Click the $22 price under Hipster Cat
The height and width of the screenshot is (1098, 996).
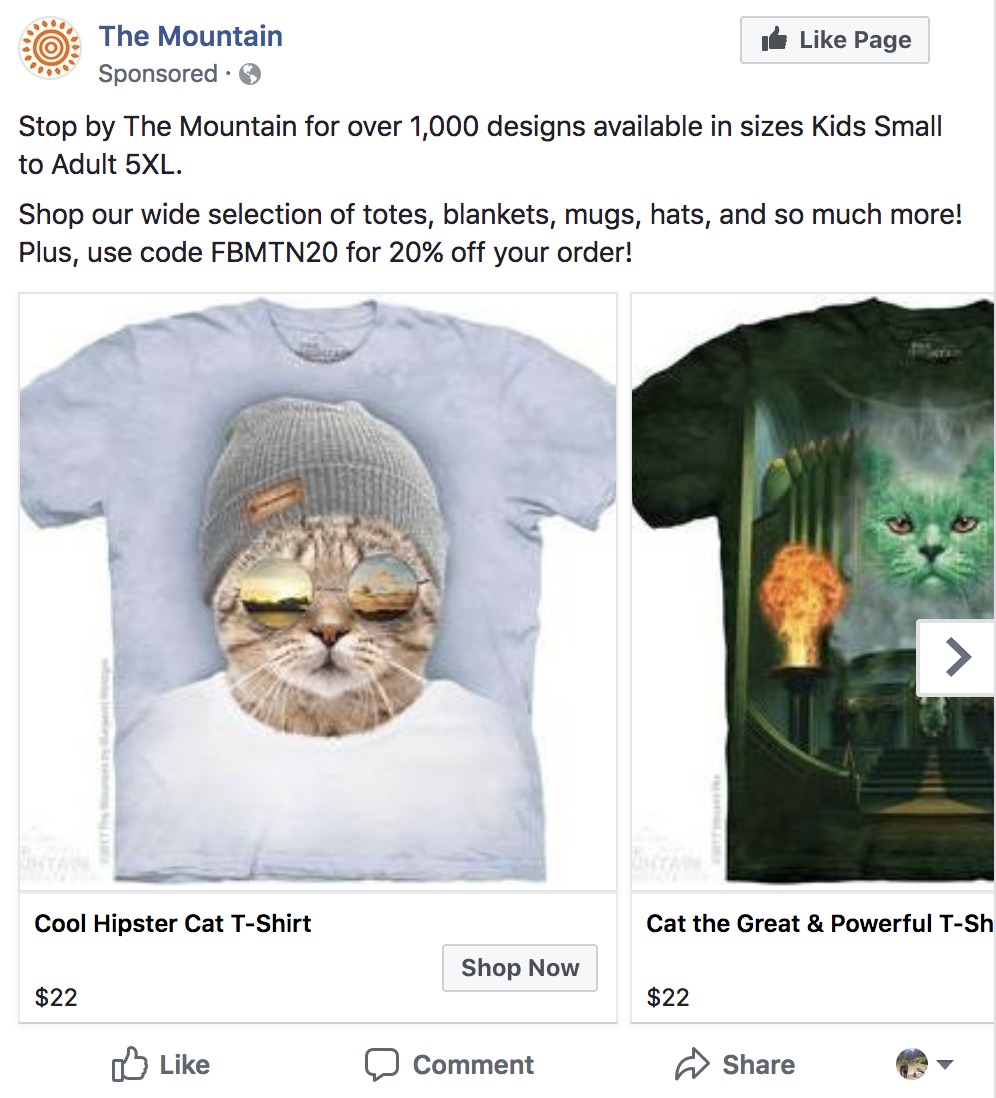(56, 997)
